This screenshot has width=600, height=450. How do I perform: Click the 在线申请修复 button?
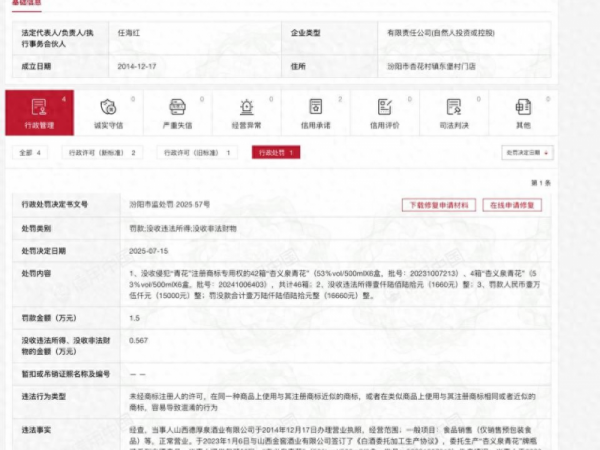(512, 204)
